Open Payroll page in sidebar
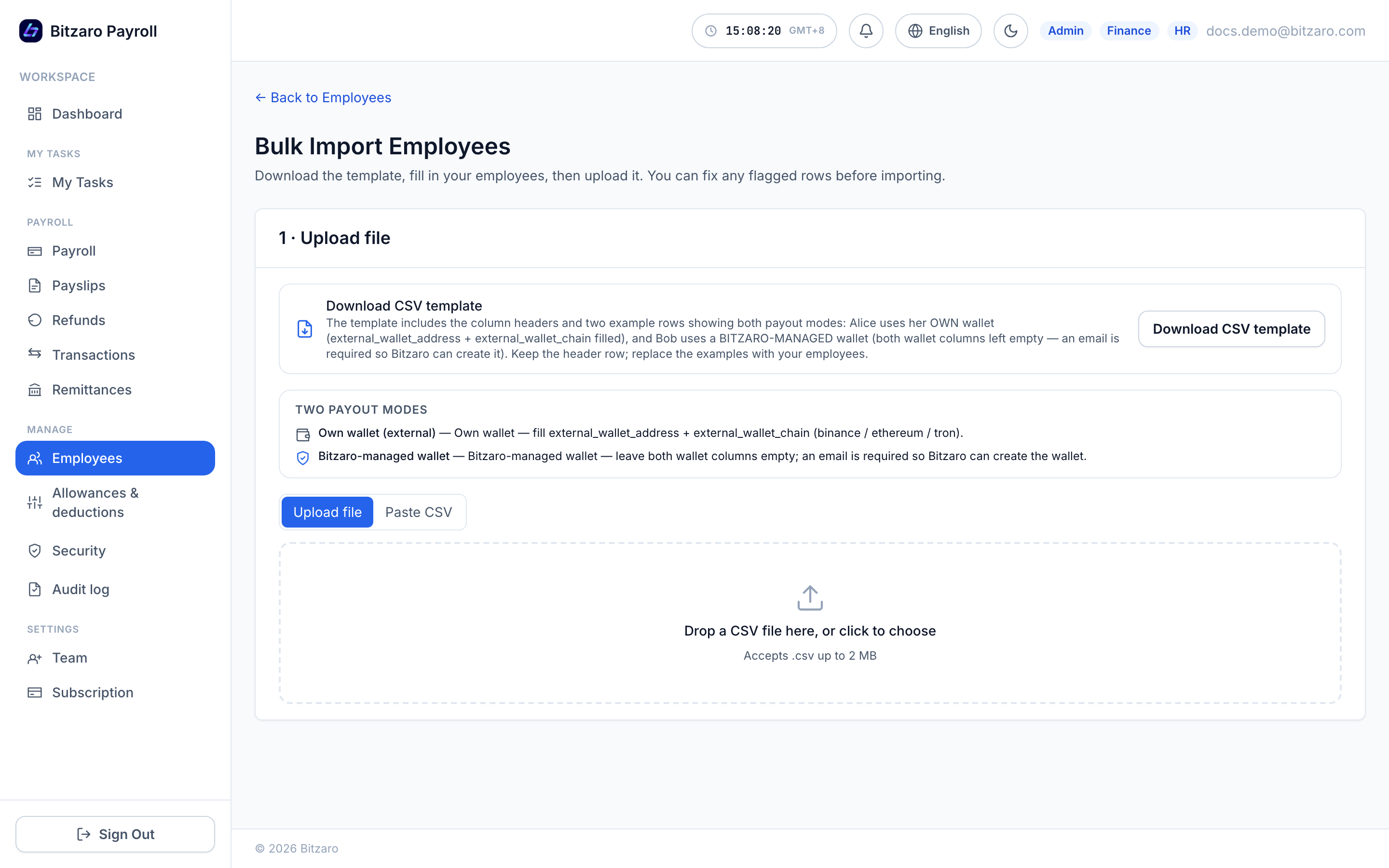Screen dimensions: 1389x868 [115, 251]
